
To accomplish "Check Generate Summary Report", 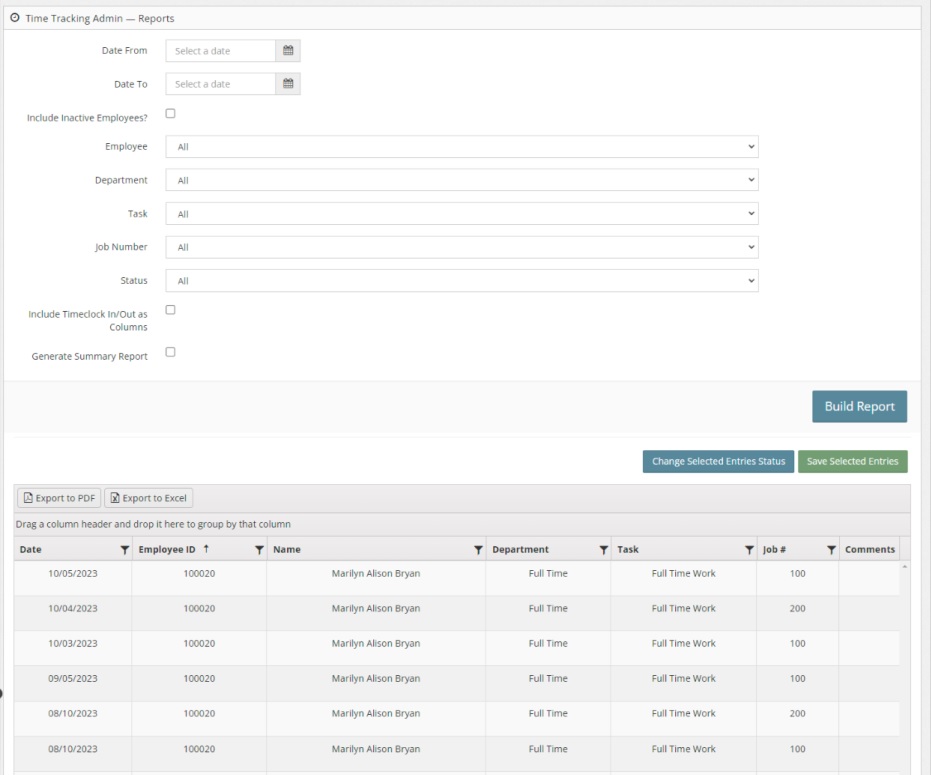I will click(170, 351).
